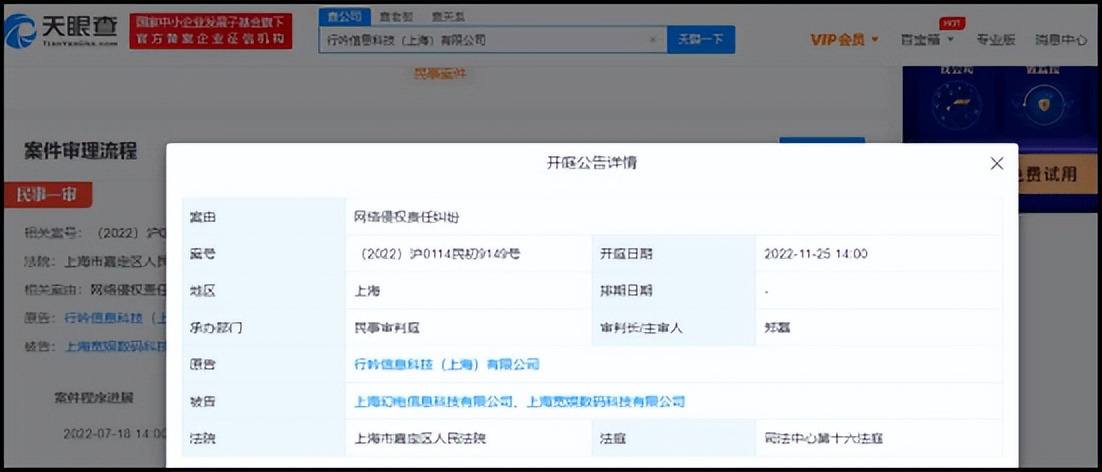This screenshot has width=1102, height=472.
Task: Select the hearing date 2022-11-25 14:00
Action: pos(815,254)
